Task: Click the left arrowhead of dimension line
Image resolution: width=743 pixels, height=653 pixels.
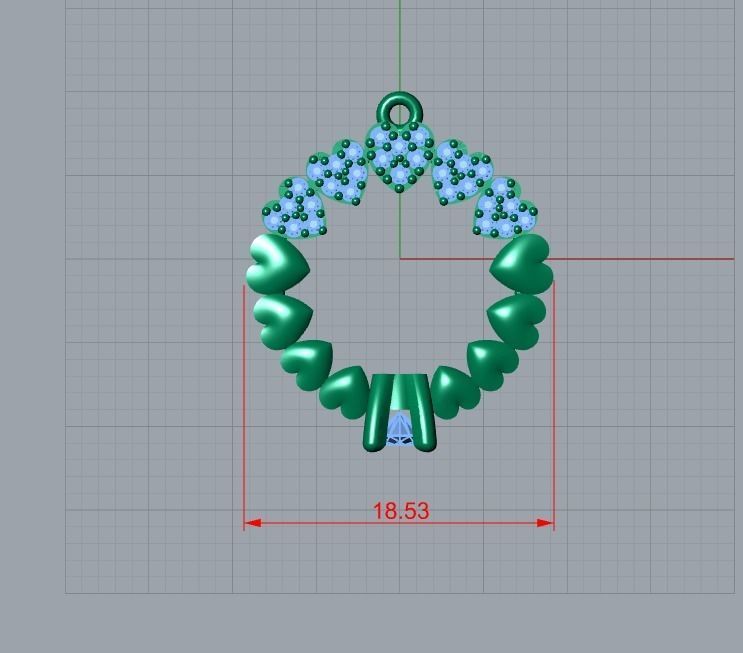Action: point(253,523)
